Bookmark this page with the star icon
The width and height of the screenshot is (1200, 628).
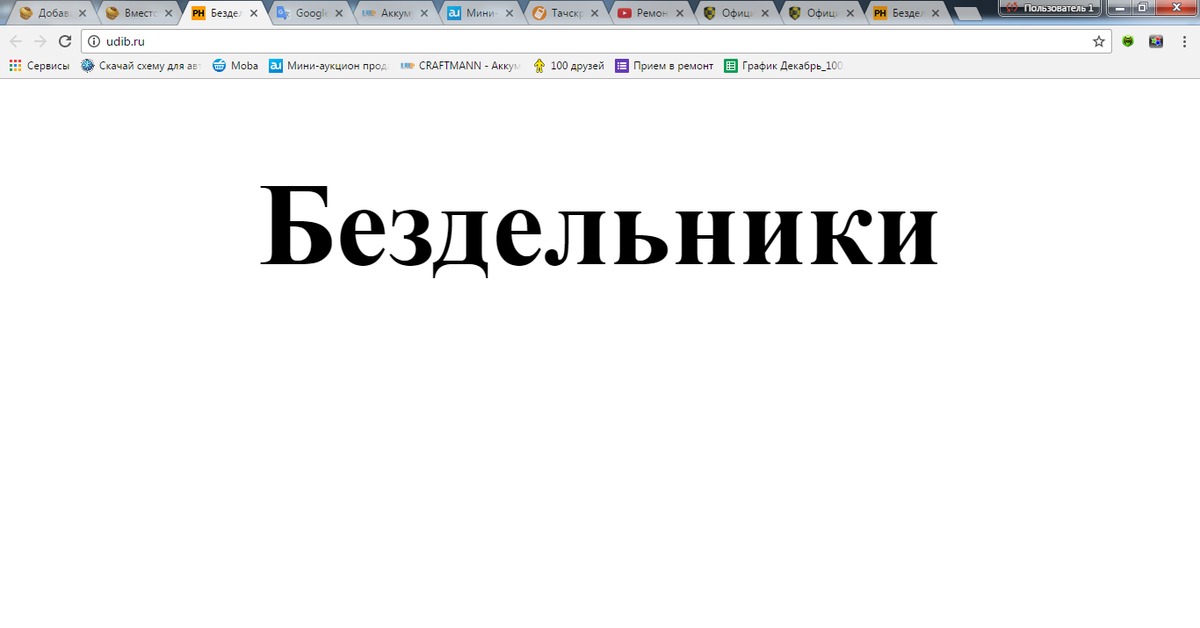[1099, 41]
